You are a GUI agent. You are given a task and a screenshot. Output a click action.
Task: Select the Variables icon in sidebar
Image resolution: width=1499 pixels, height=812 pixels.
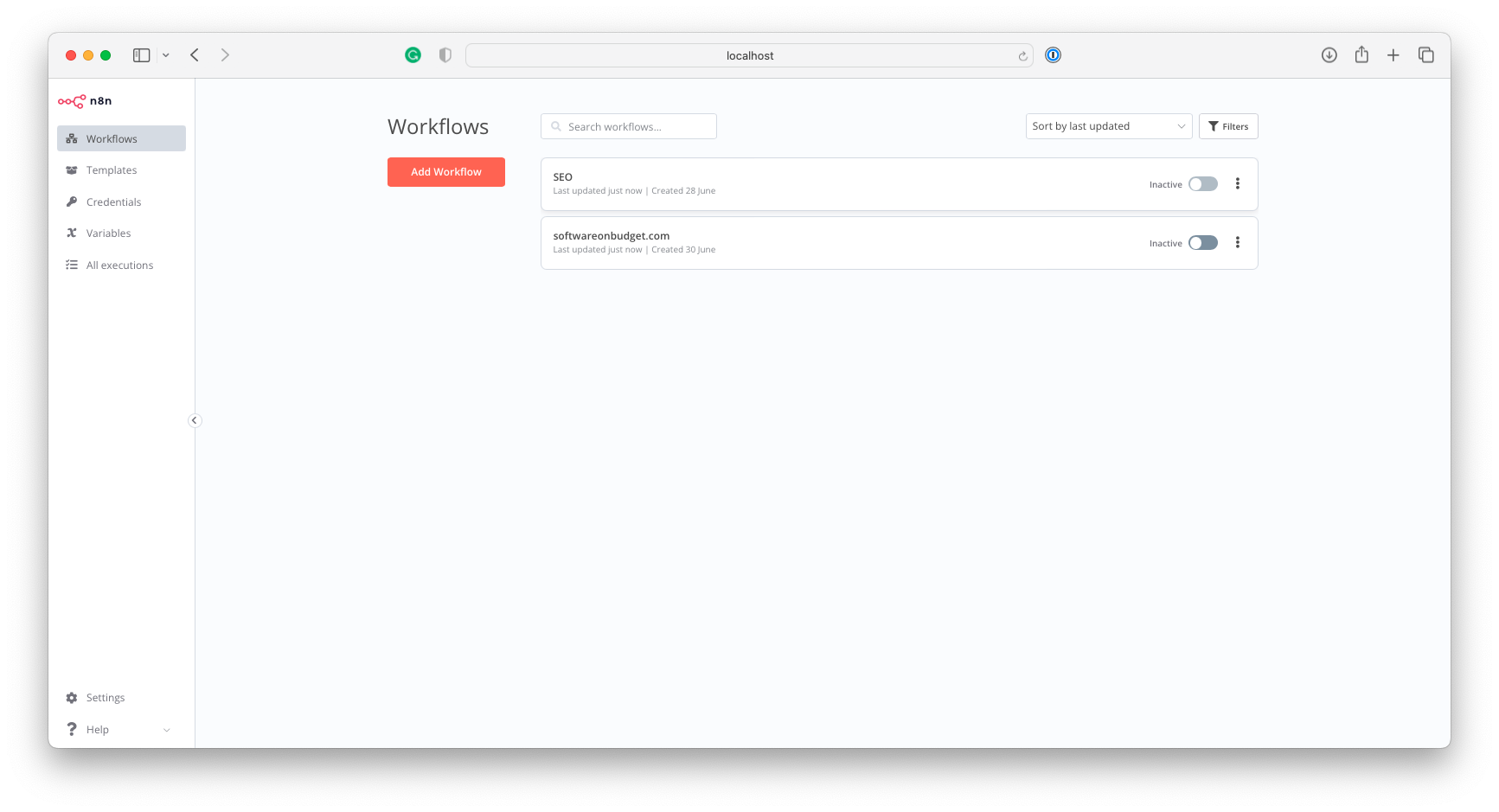pos(72,233)
